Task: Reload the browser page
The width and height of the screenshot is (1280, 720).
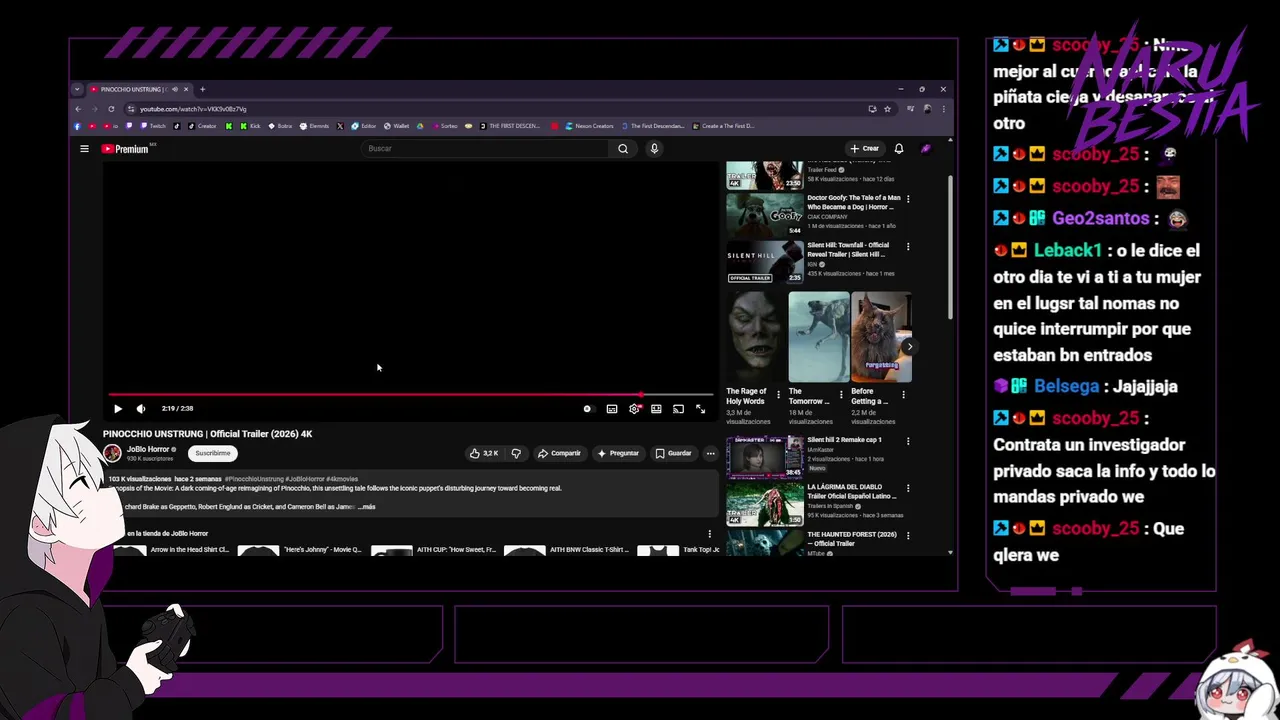Action: point(111,109)
